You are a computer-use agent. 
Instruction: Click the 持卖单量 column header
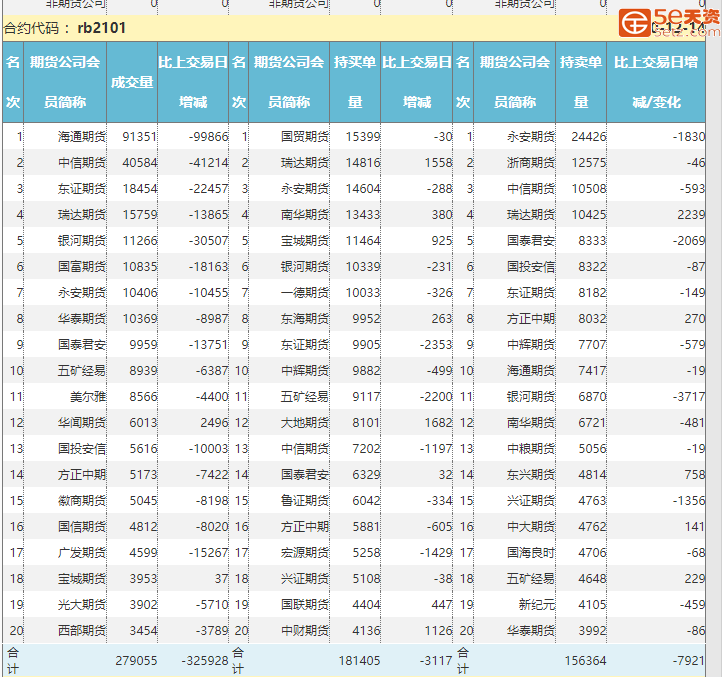click(581, 82)
